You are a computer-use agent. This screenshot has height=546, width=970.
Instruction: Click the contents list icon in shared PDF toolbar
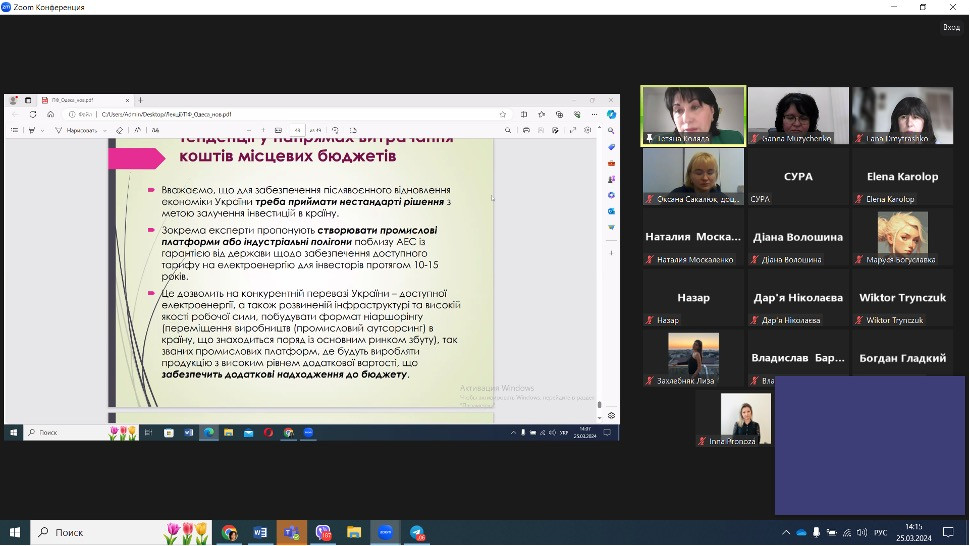14,130
